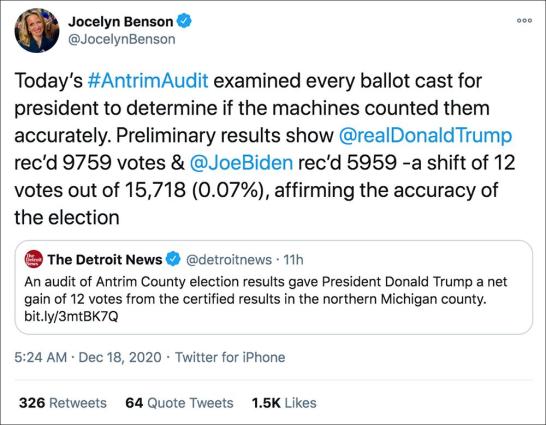Click the 5:24 AM · Dec 18, 2020 timestamp
The height and width of the screenshot is (425, 546).
coord(88,357)
